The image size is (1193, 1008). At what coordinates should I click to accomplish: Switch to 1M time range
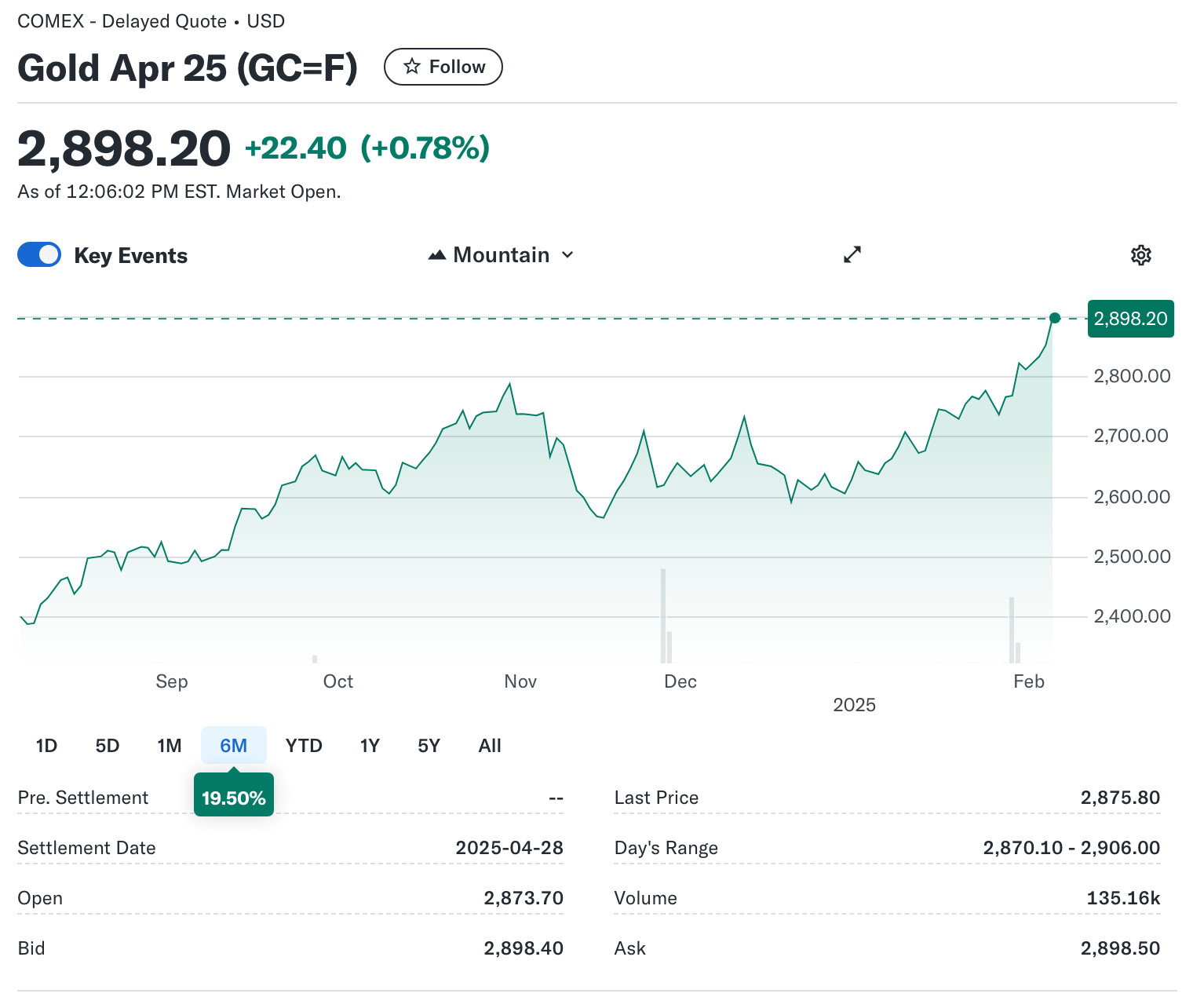(169, 746)
